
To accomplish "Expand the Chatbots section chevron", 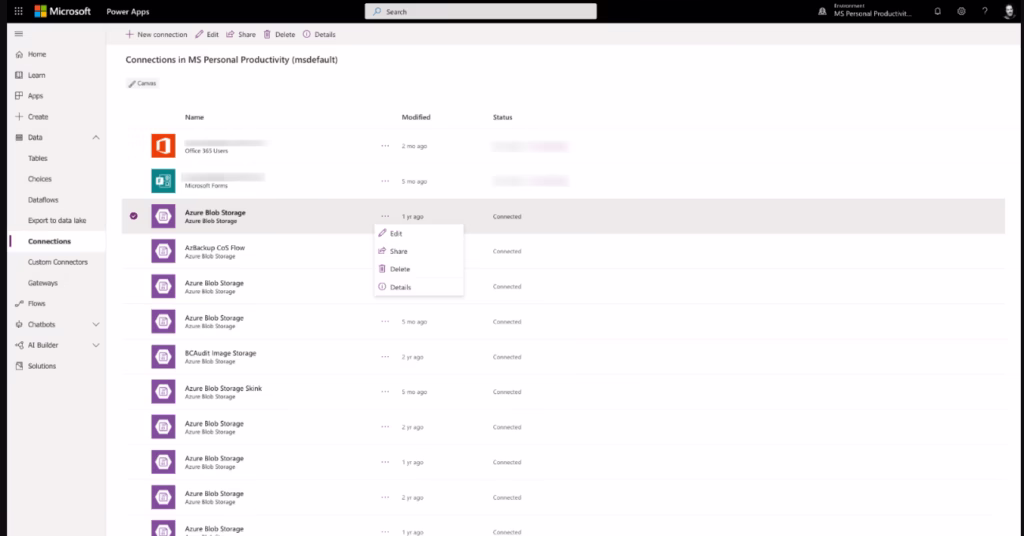I will pyautogui.click(x=96, y=324).
